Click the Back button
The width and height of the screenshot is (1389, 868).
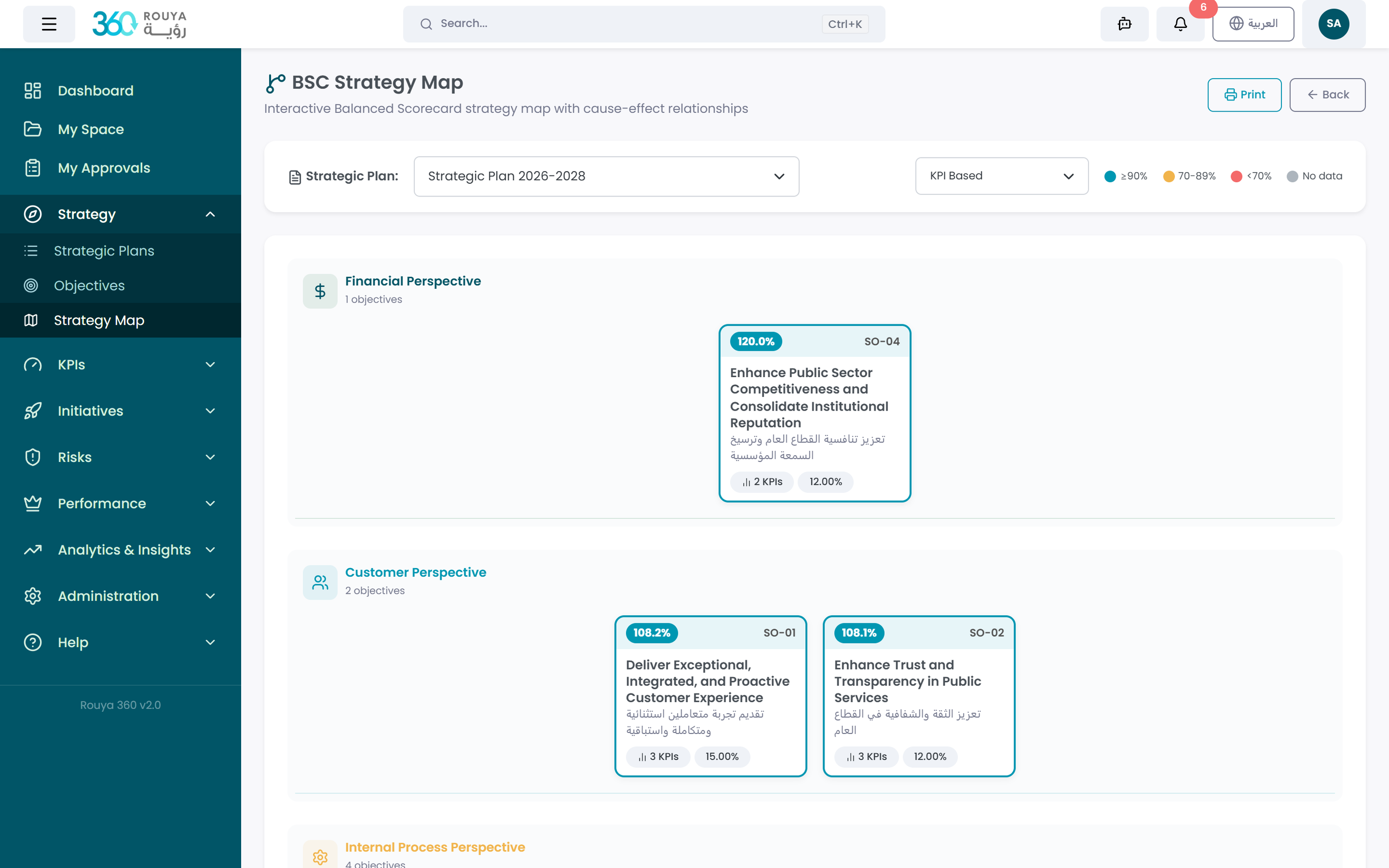1327,95
